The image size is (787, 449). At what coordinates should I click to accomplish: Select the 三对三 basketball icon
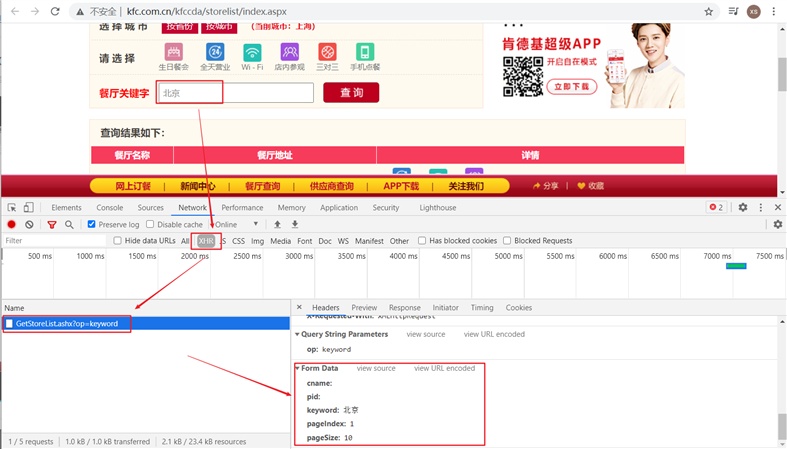327,52
